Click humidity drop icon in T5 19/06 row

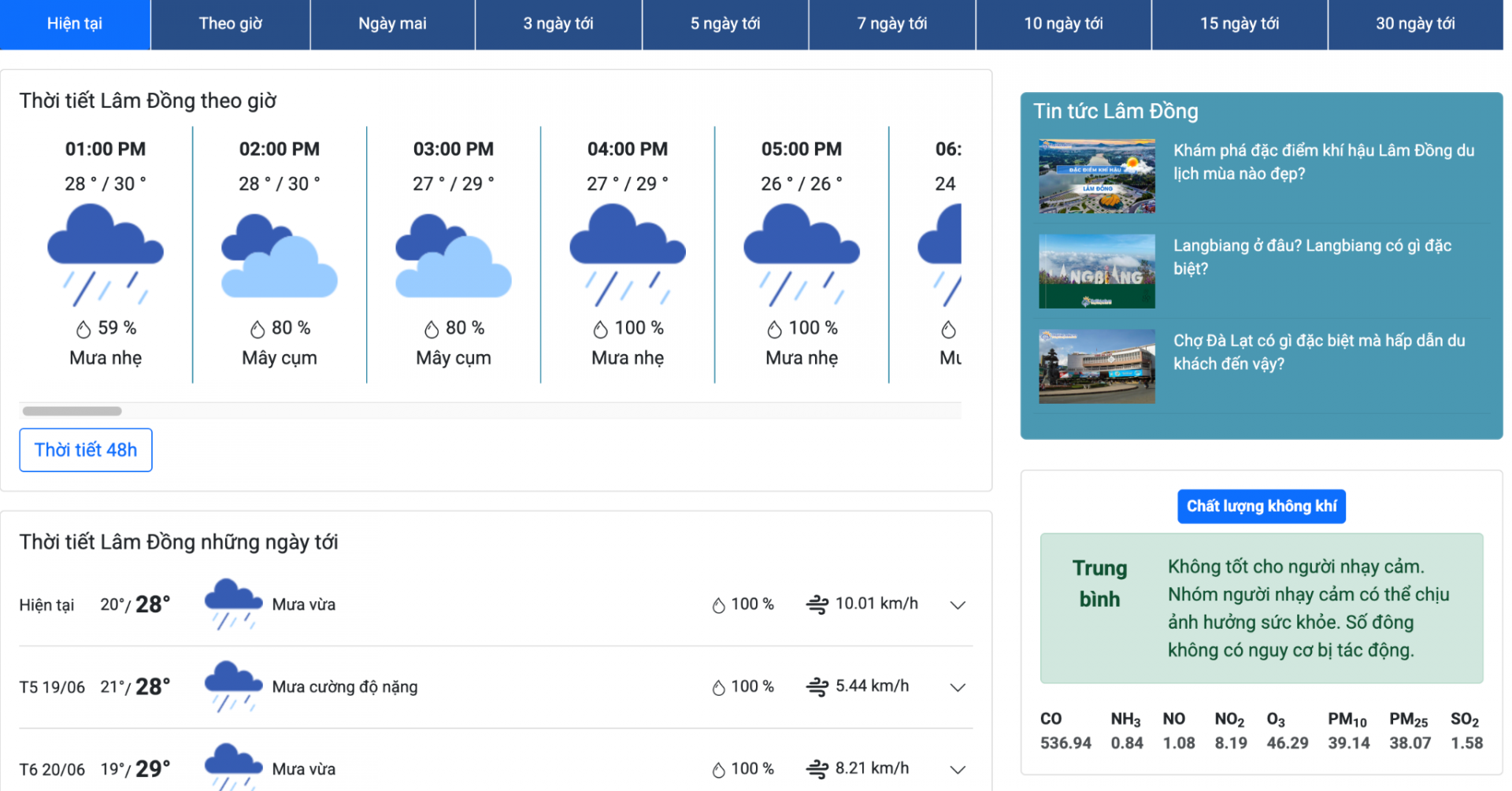coord(719,688)
